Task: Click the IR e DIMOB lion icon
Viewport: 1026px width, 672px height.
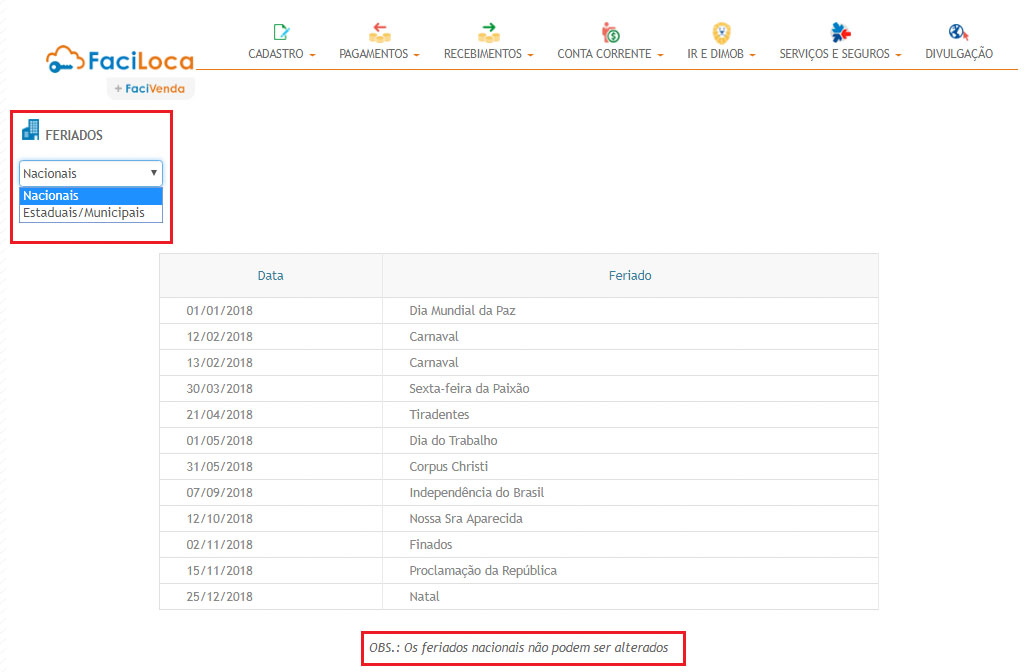Action: pos(721,32)
